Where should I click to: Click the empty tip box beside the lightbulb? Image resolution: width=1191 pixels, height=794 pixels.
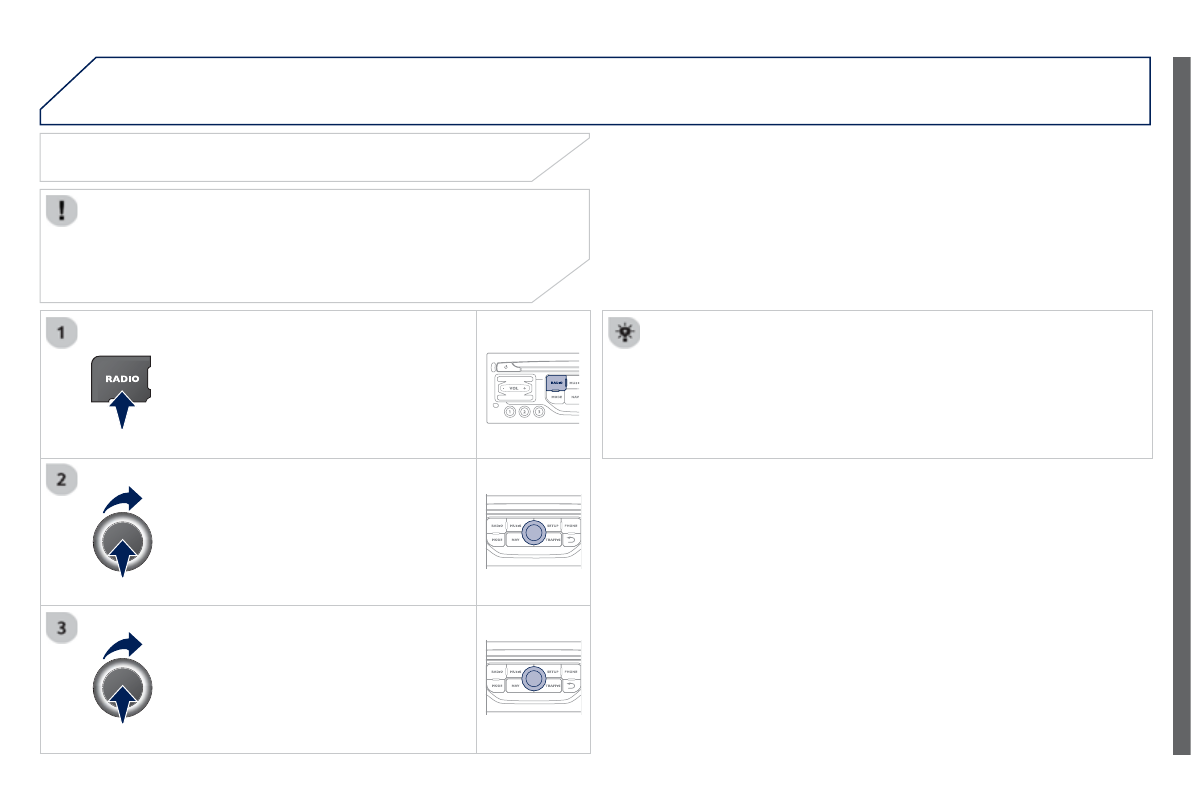click(x=877, y=384)
